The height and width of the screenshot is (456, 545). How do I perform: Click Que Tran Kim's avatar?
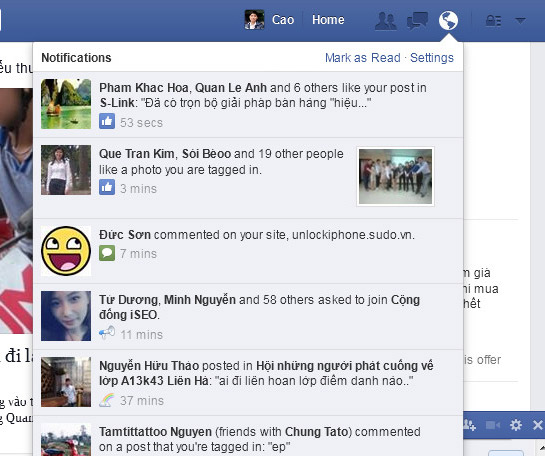(x=66, y=170)
